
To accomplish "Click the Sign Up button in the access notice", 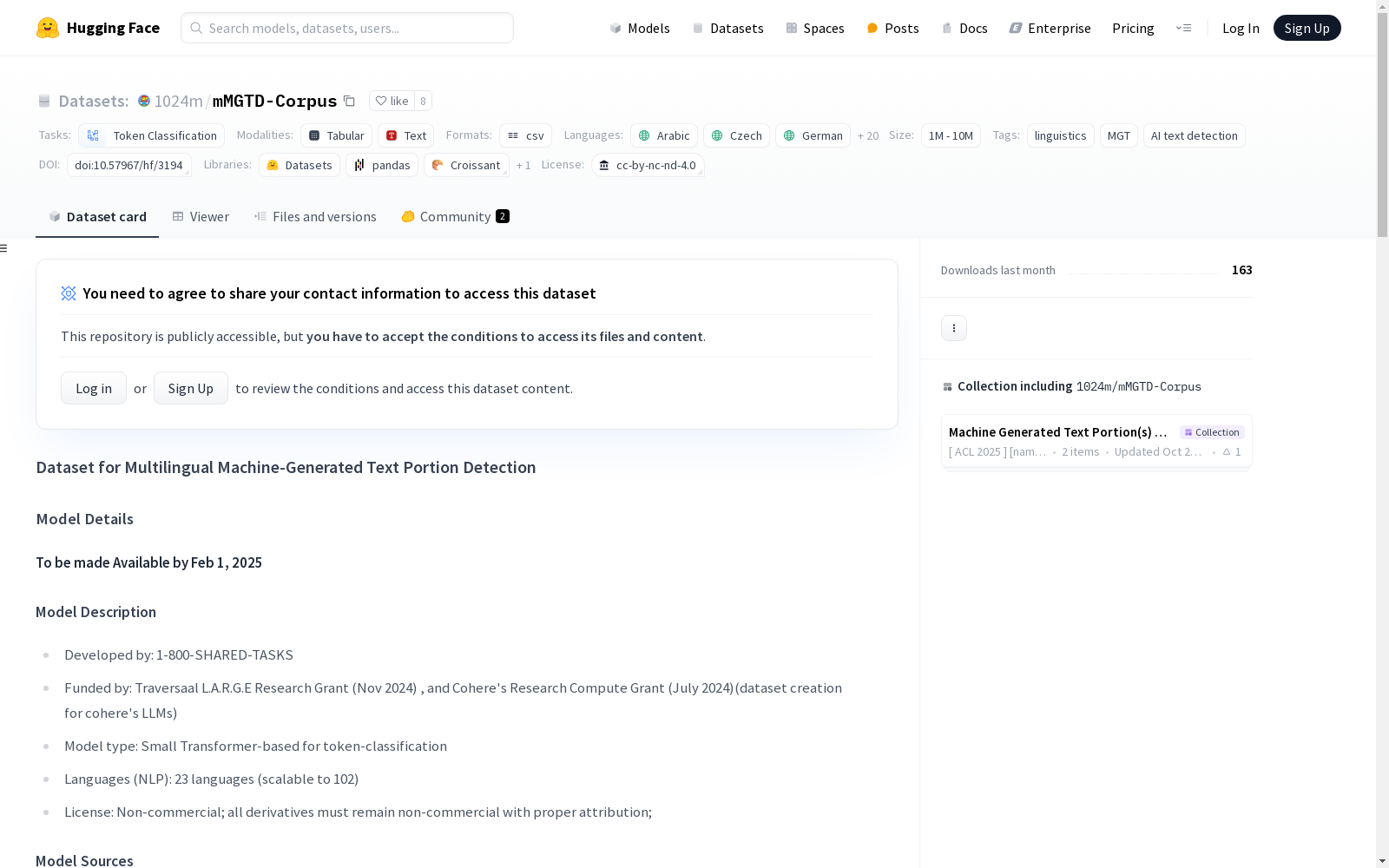I will click(191, 388).
